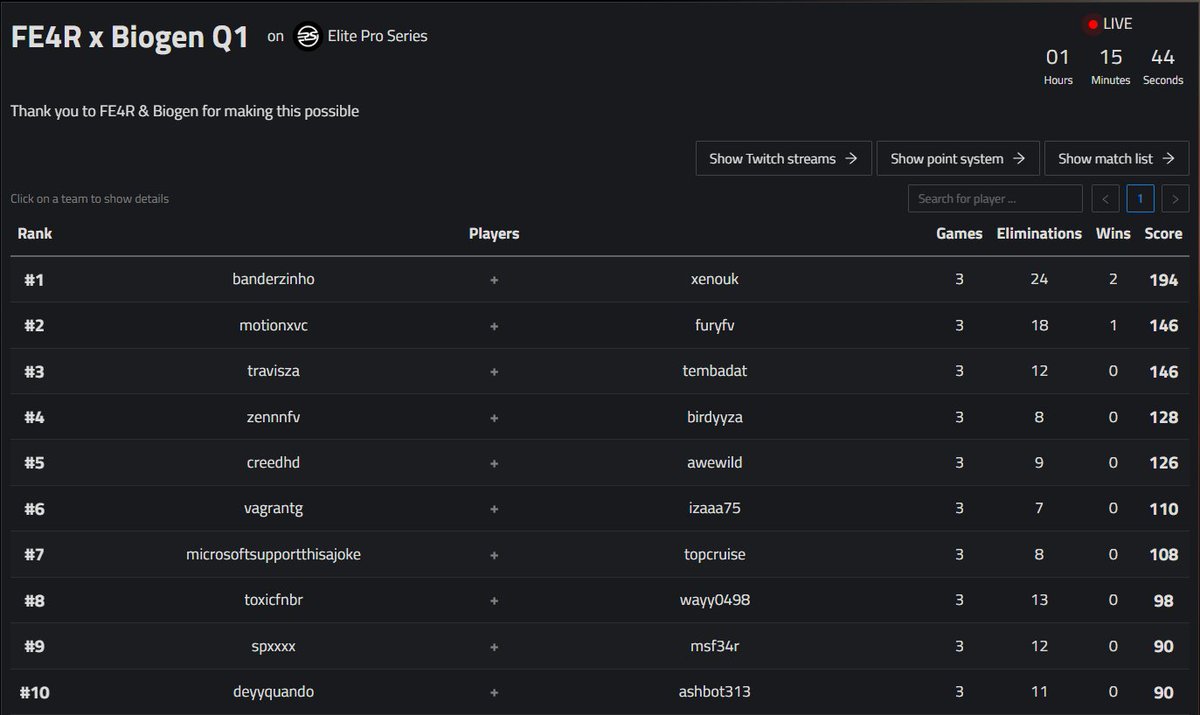This screenshot has height=715, width=1200.
Task: Open the Show Twitch streams button
Action: click(x=783, y=158)
